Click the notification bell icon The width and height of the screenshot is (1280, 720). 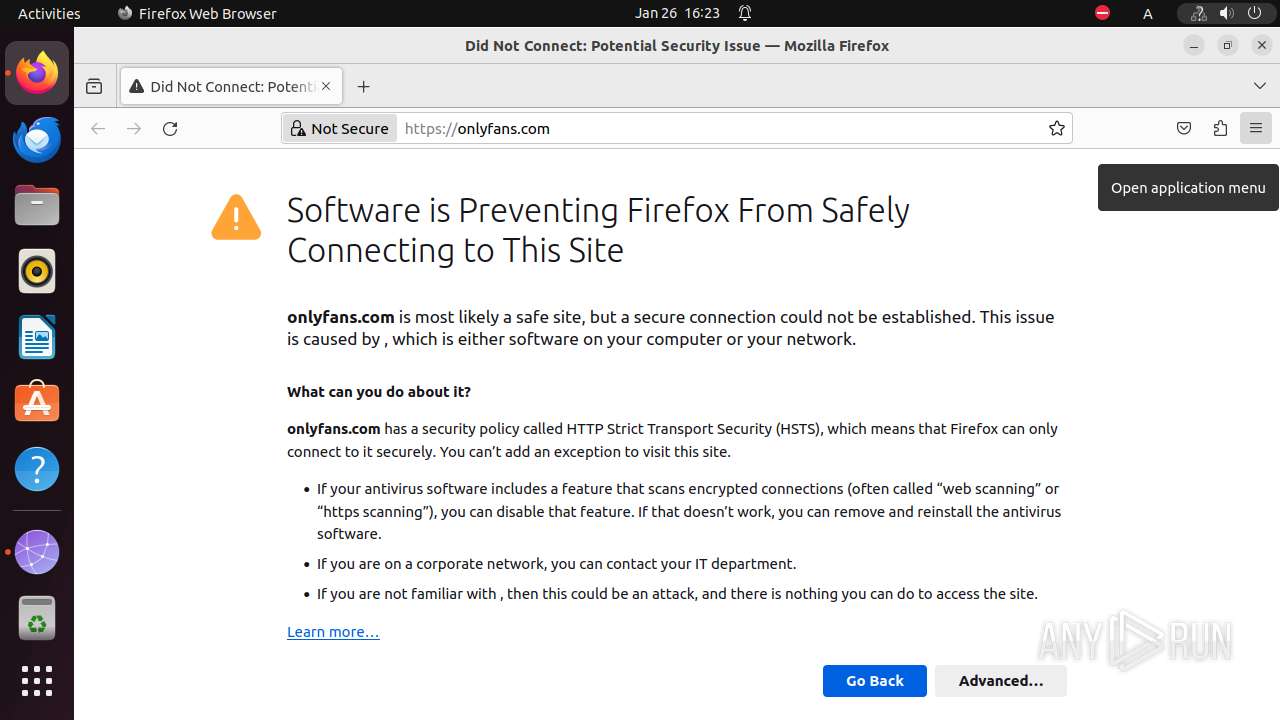point(745,13)
